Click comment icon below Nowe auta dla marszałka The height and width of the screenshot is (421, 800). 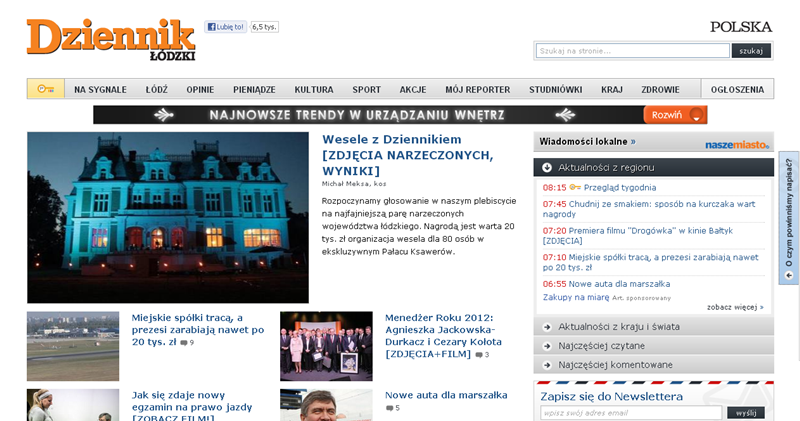(389, 408)
